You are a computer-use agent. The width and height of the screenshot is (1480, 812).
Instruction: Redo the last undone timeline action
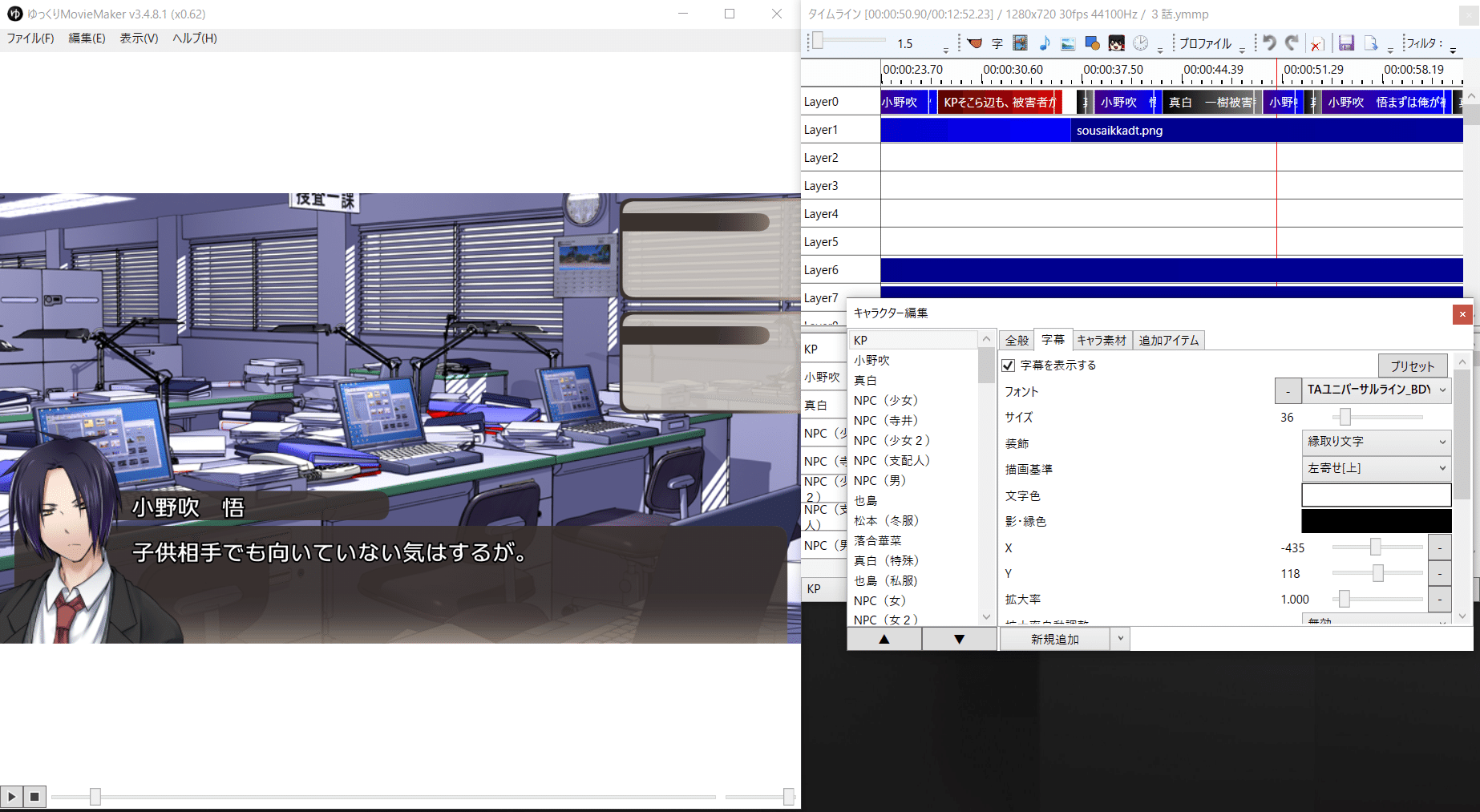tap(1292, 43)
